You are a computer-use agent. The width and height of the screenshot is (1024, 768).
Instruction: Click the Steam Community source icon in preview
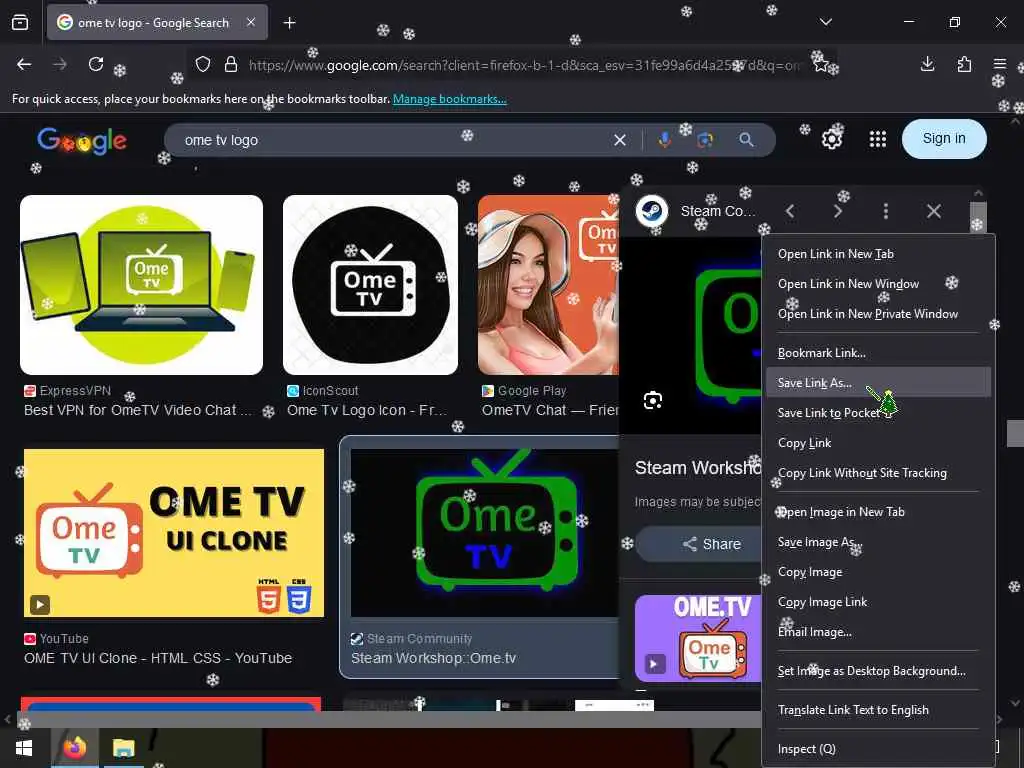coord(652,211)
